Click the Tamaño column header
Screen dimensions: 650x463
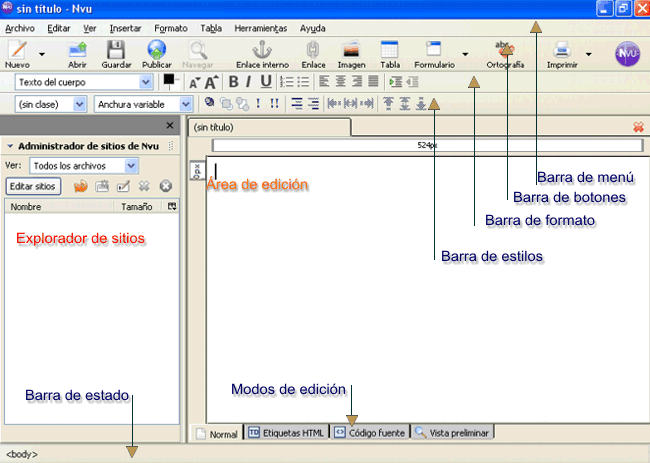coord(137,206)
